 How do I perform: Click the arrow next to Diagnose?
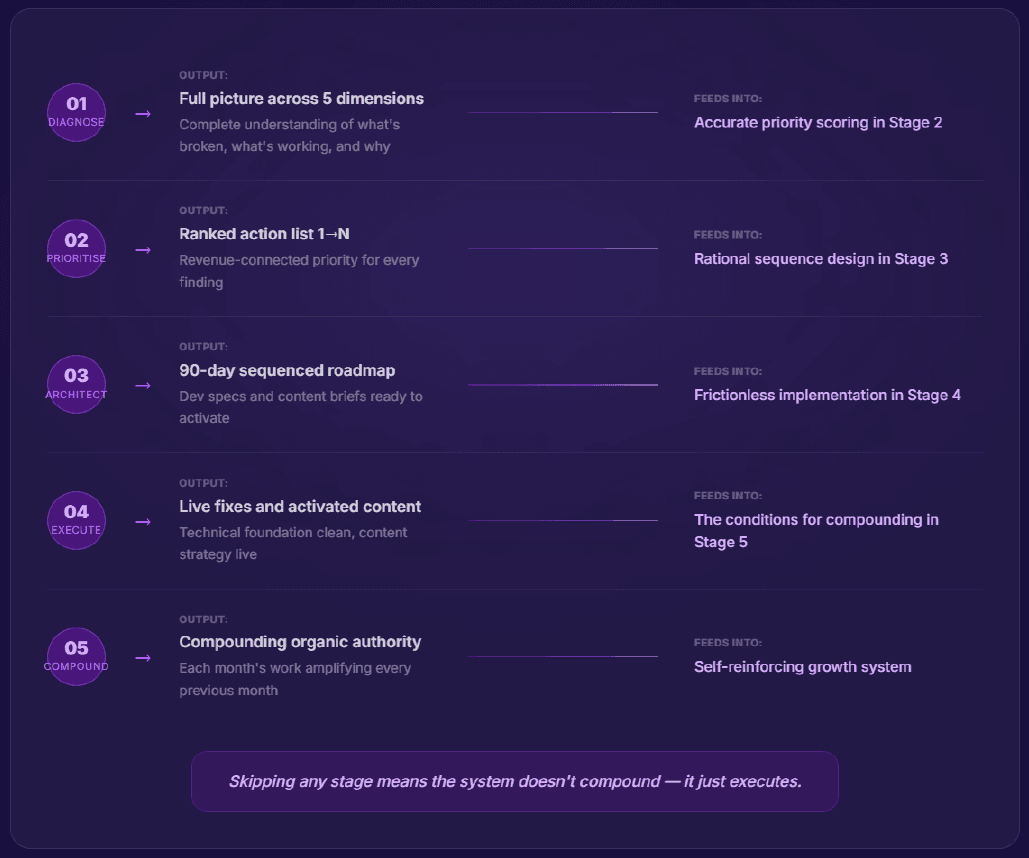tap(143, 114)
